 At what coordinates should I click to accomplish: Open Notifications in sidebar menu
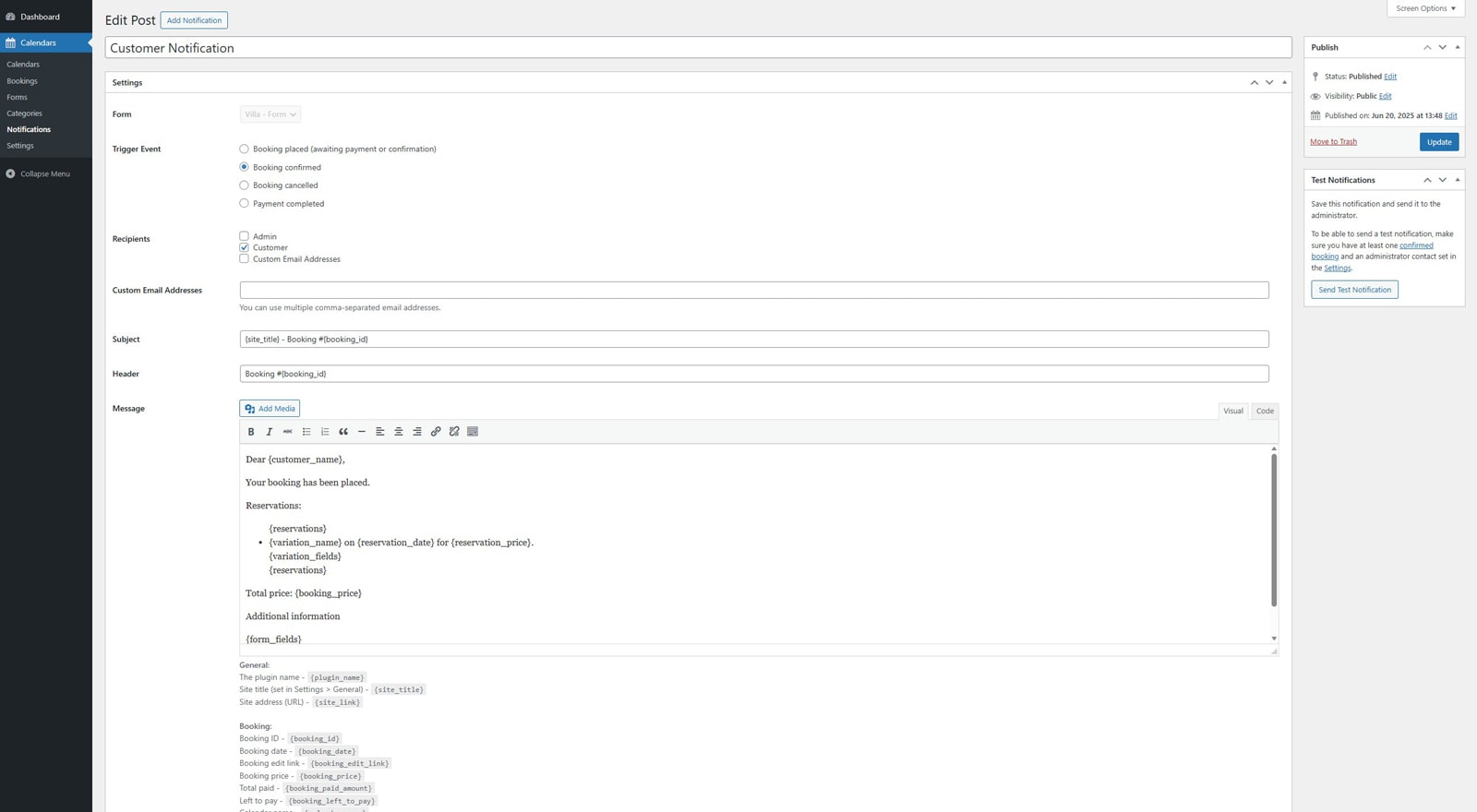coord(29,129)
